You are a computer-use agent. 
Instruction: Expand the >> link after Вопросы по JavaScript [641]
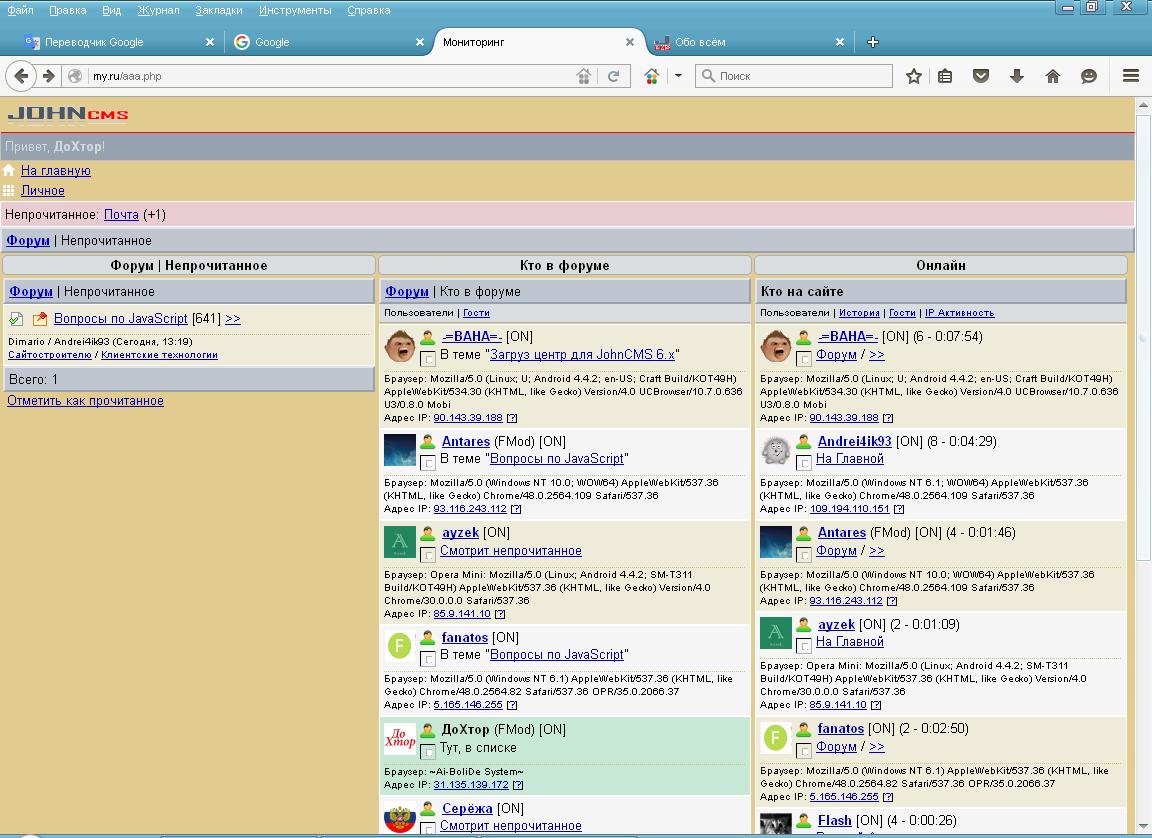point(232,319)
